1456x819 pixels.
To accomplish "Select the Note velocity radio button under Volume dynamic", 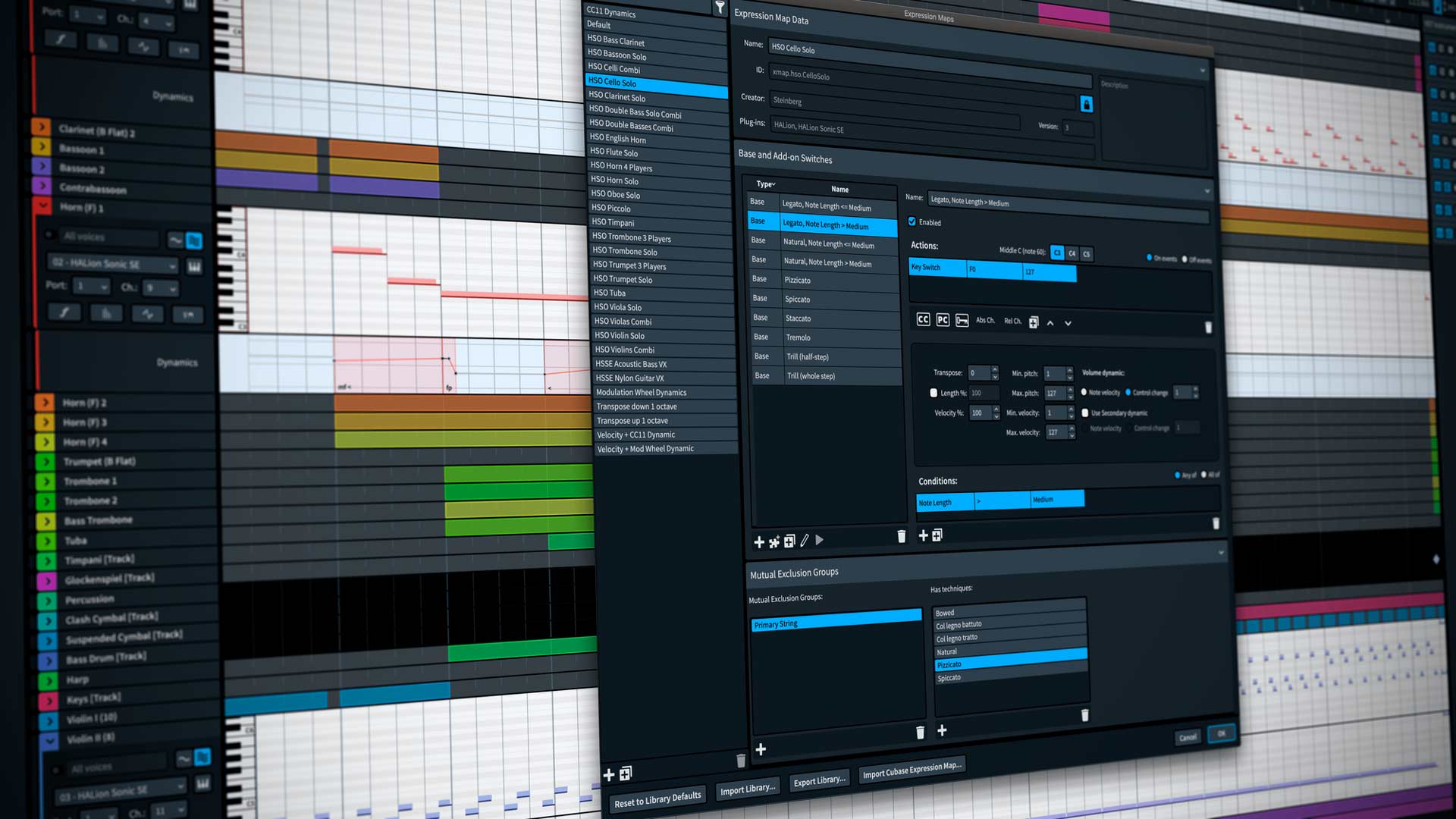I will pyautogui.click(x=1084, y=393).
